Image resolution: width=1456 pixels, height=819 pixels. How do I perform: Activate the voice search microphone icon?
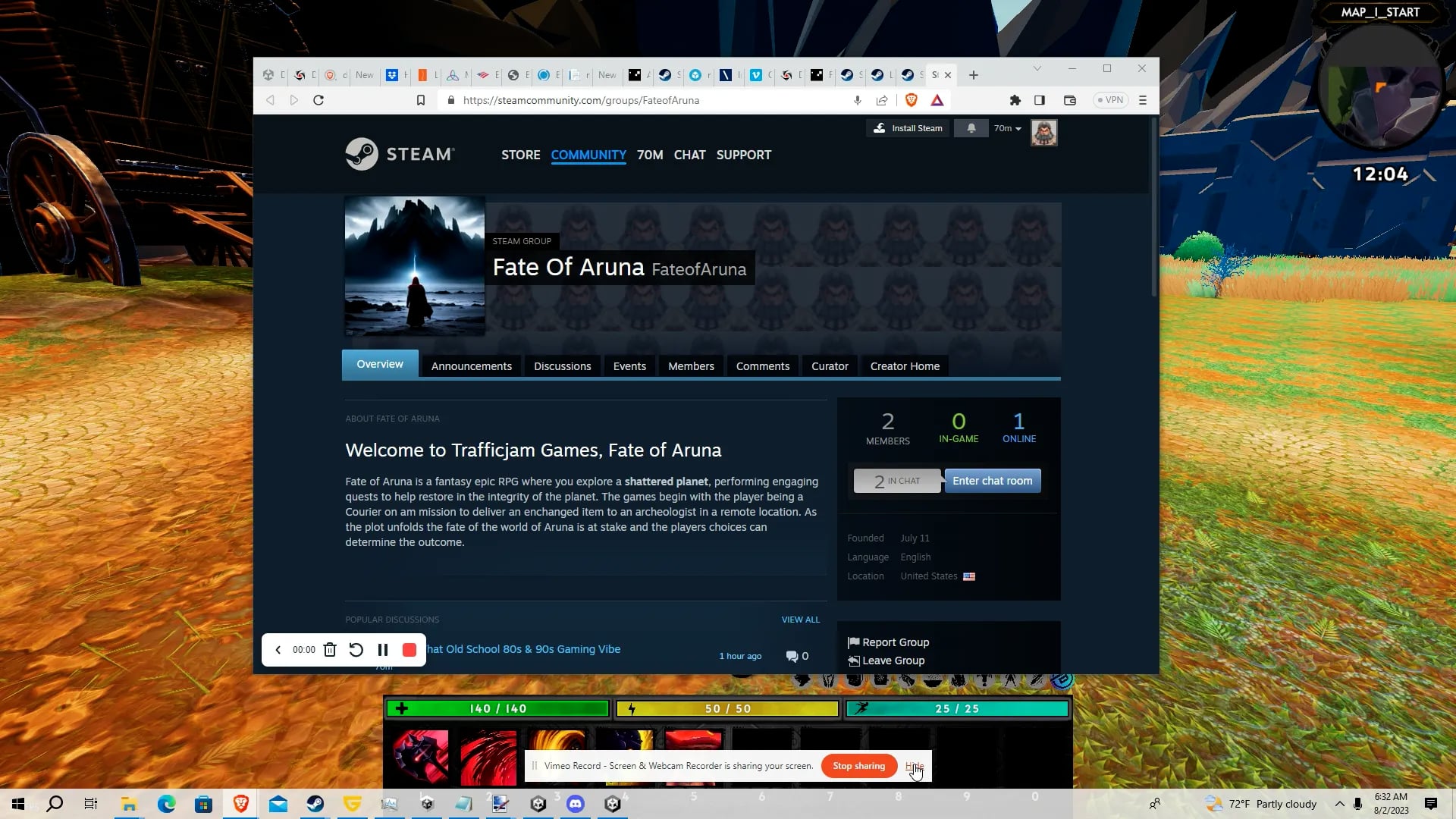[x=857, y=99]
